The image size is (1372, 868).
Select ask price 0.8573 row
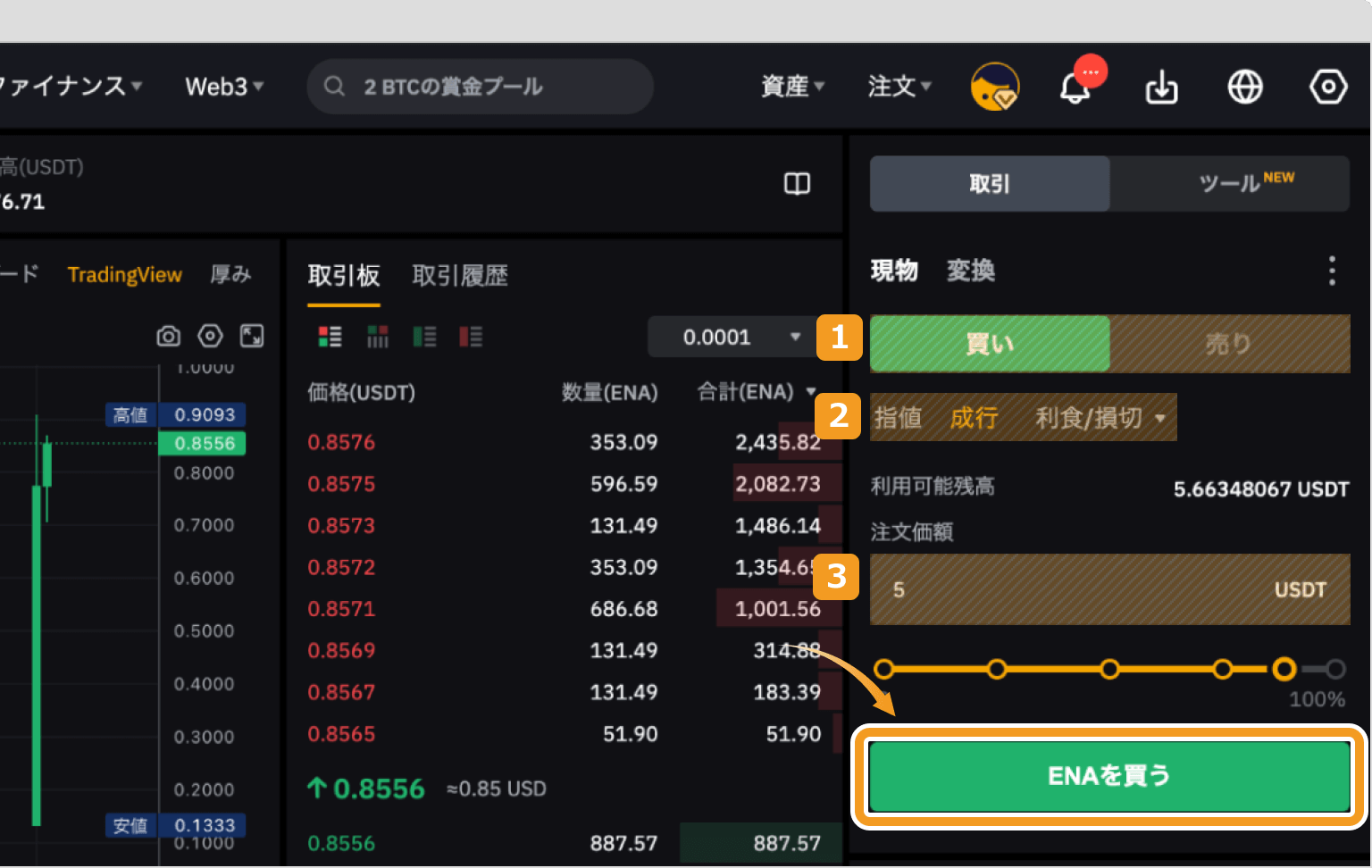pyautogui.click(x=565, y=526)
